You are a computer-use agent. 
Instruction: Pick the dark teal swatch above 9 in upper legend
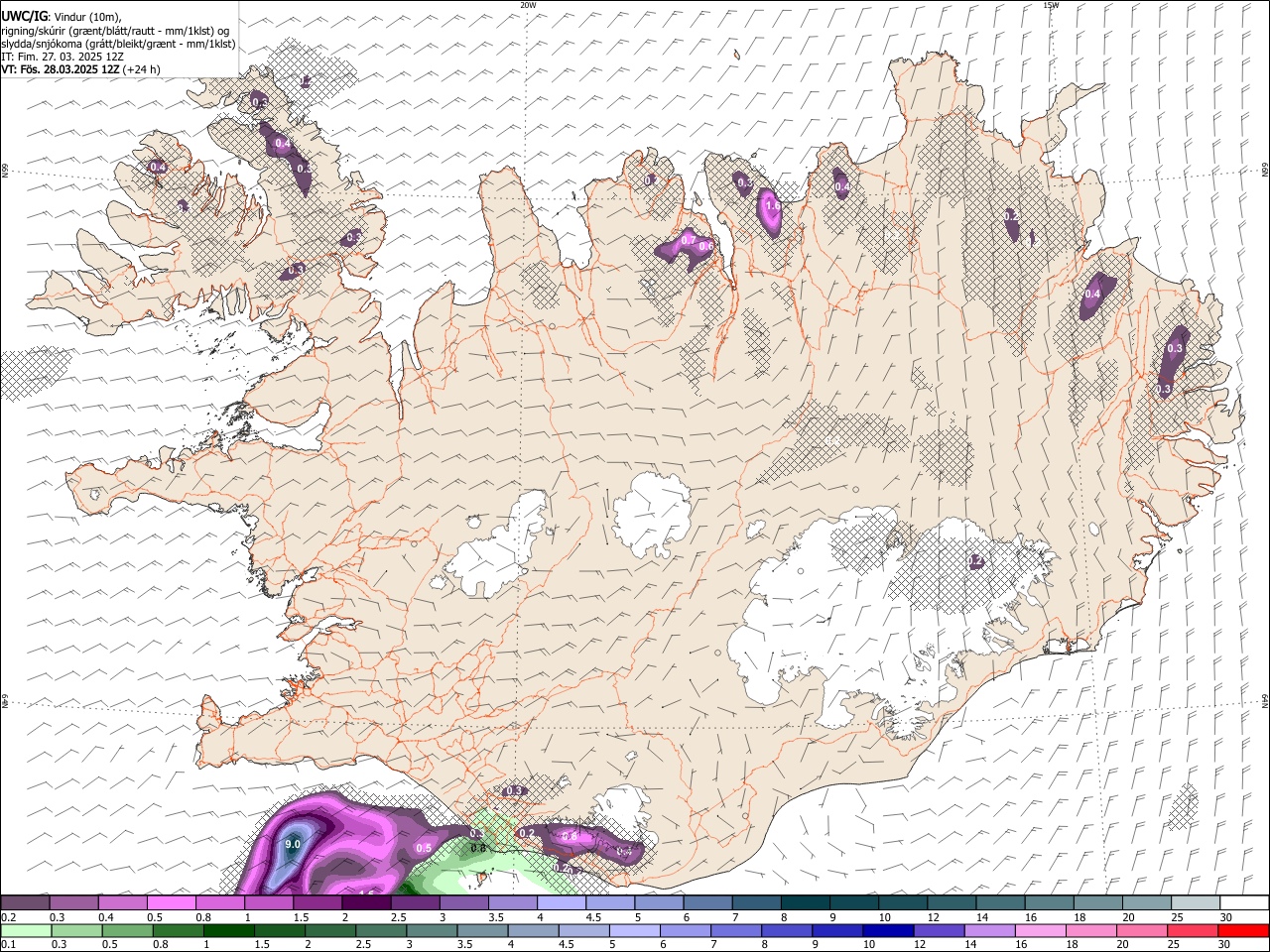(x=854, y=903)
